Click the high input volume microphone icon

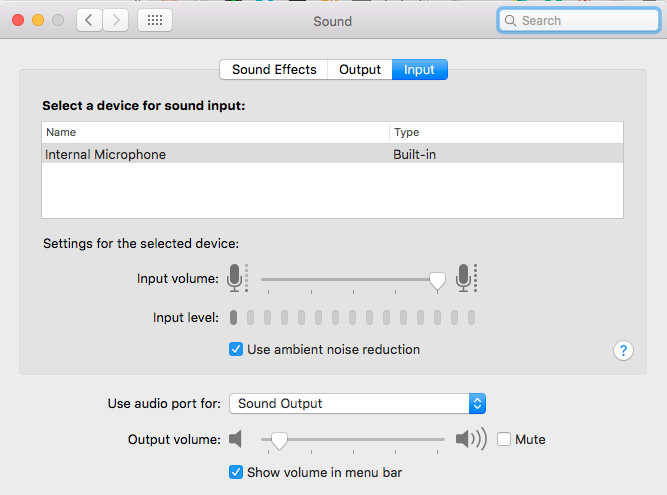[466, 278]
